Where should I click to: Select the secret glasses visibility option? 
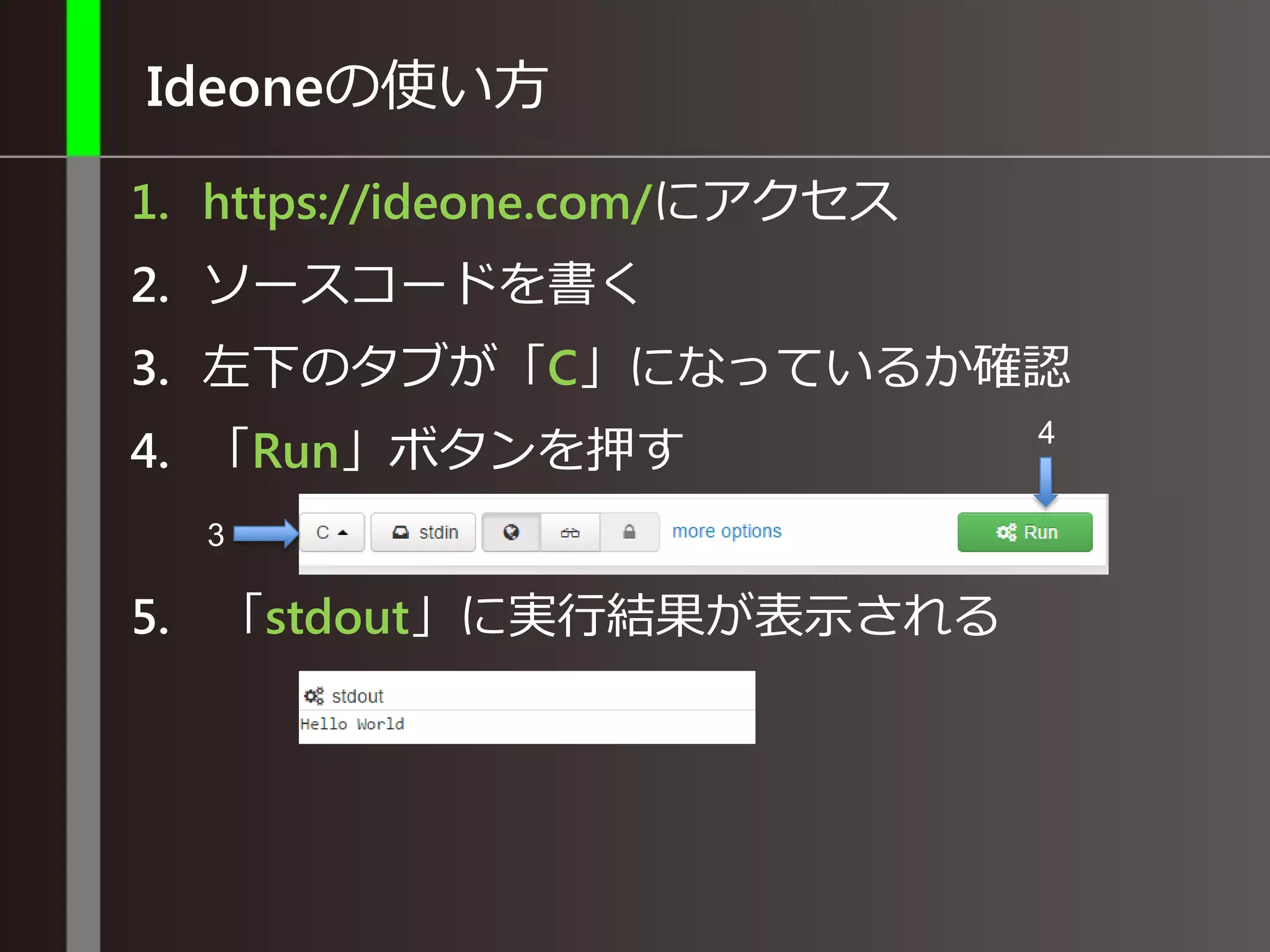tap(570, 532)
